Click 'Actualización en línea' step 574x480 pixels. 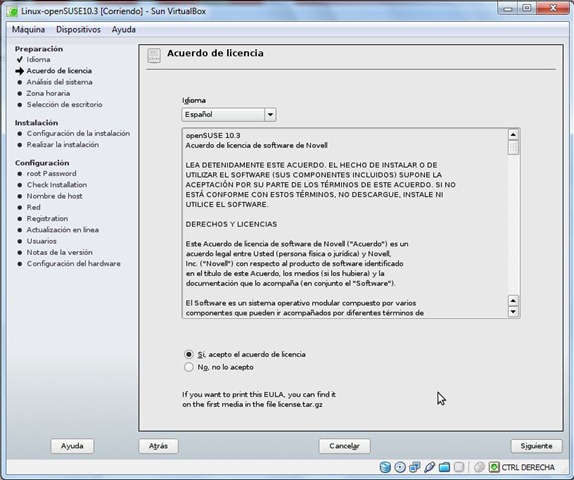coord(63,230)
